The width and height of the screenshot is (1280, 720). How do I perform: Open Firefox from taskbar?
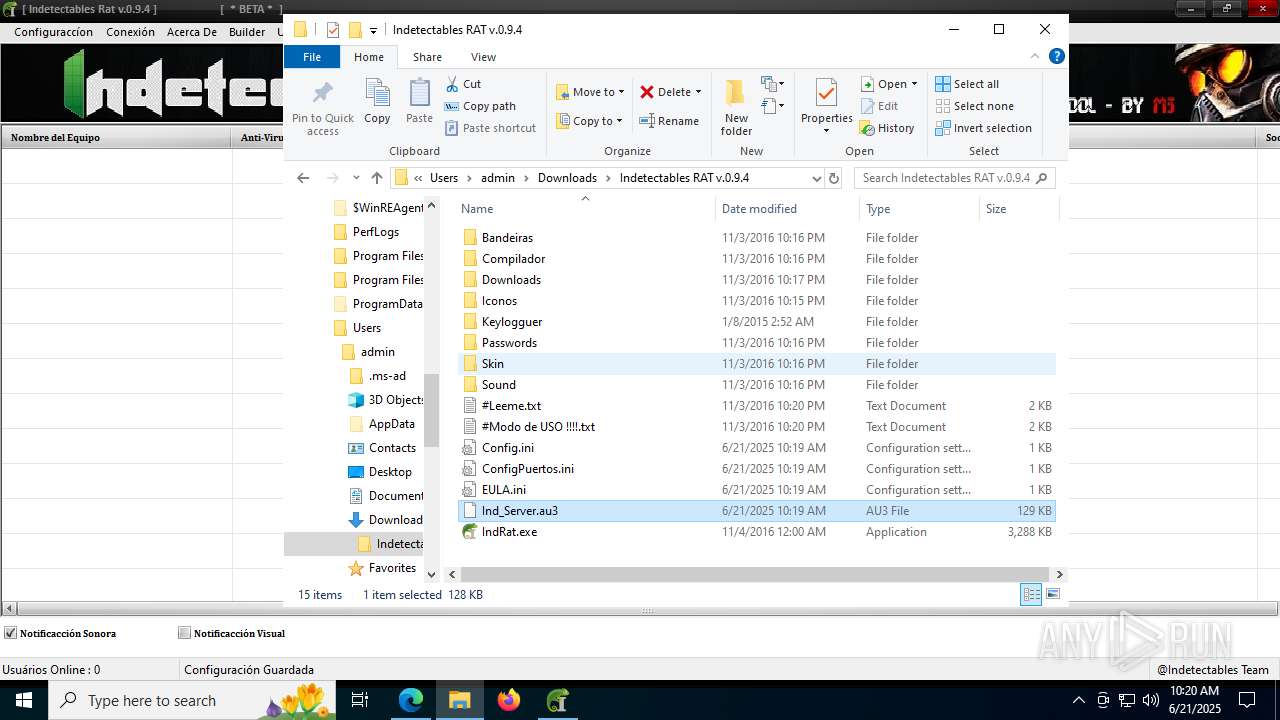(509, 701)
